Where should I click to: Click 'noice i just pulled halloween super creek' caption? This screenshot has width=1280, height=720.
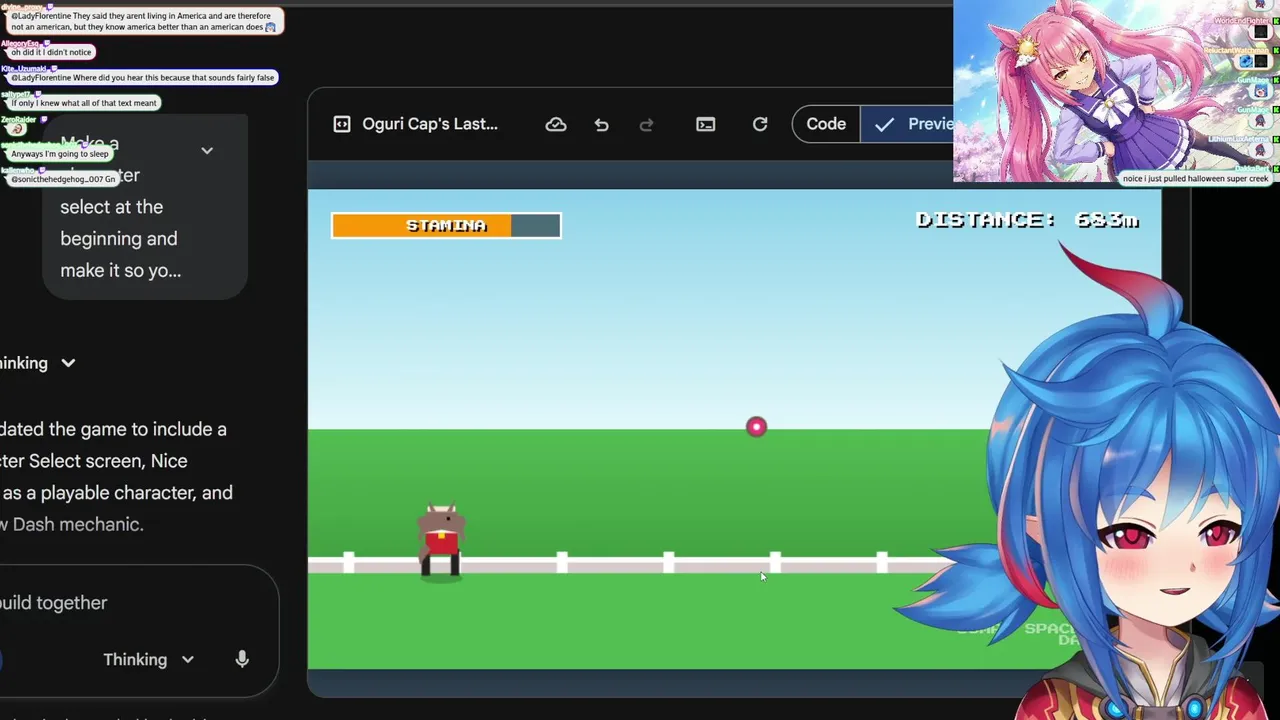click(x=1195, y=179)
